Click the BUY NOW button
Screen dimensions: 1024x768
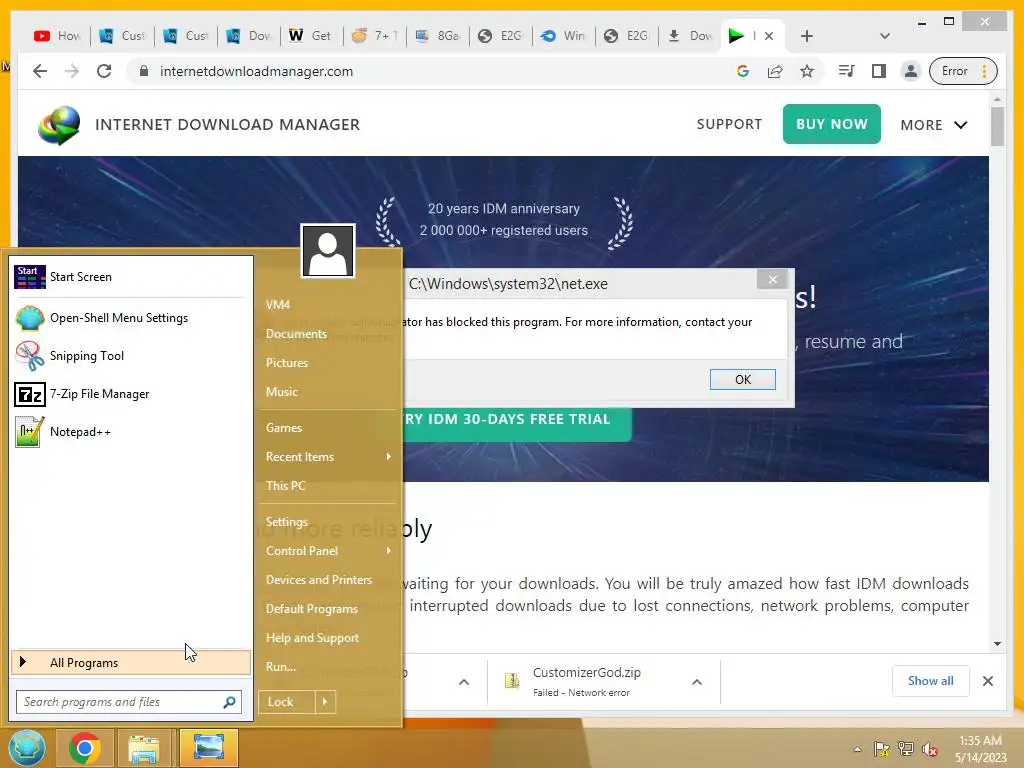pos(831,124)
